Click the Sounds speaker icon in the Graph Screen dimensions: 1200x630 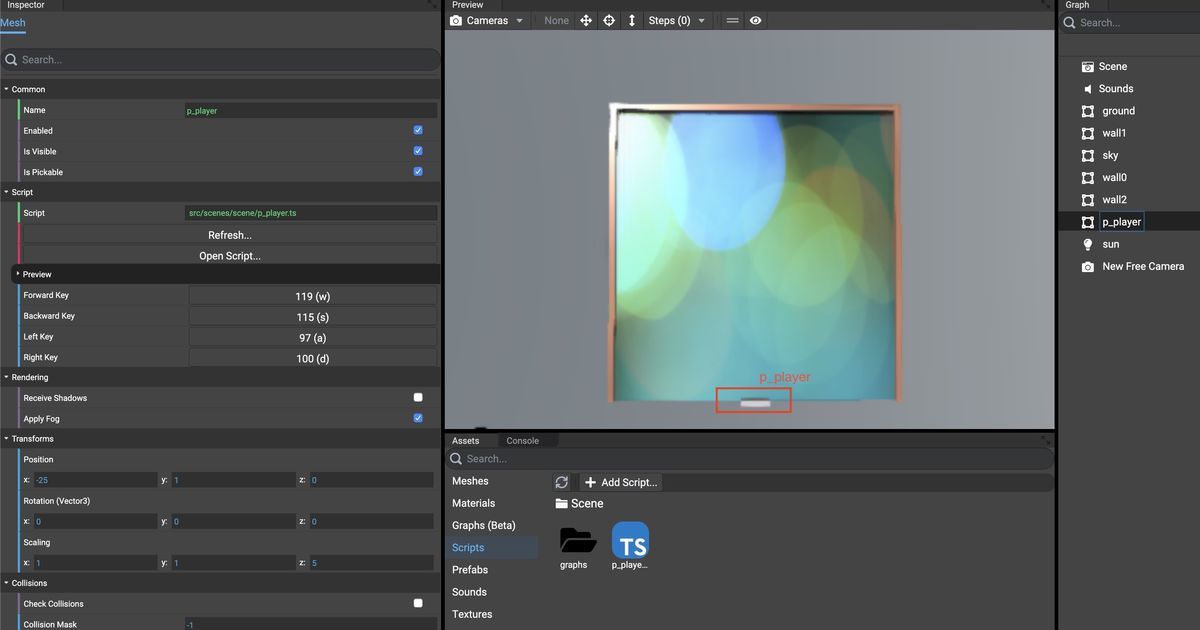point(1087,88)
